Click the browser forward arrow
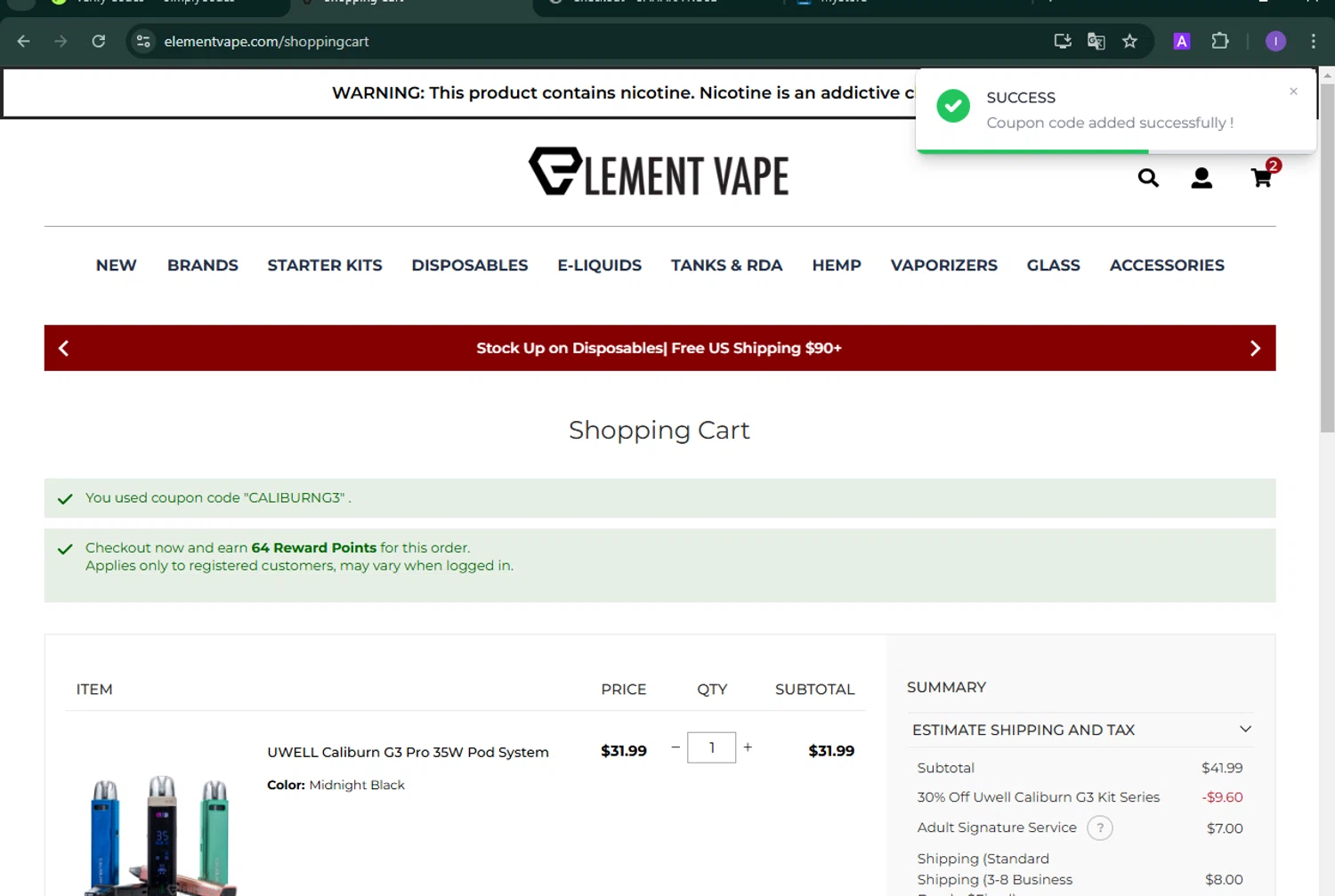Screen dimensions: 1335x896 (x=61, y=41)
